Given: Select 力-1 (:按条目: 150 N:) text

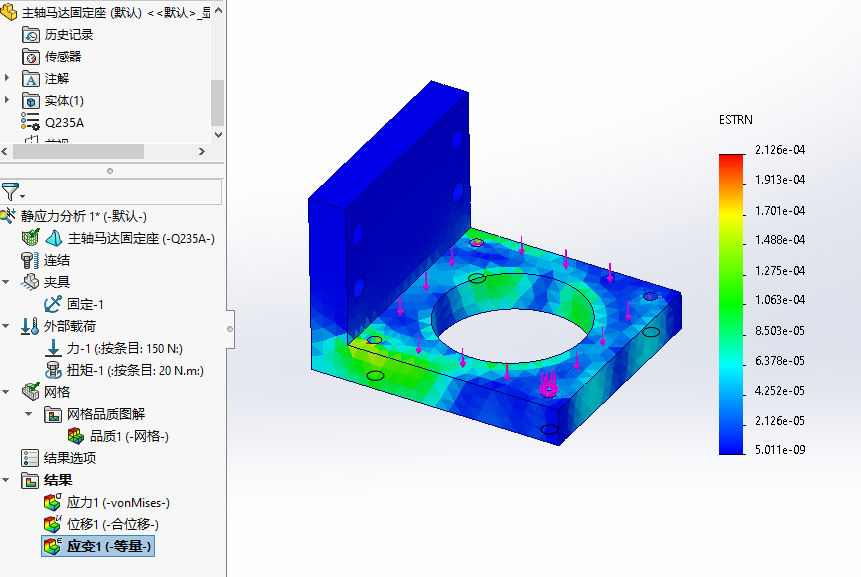Looking at the screenshot, I should [x=125, y=349].
